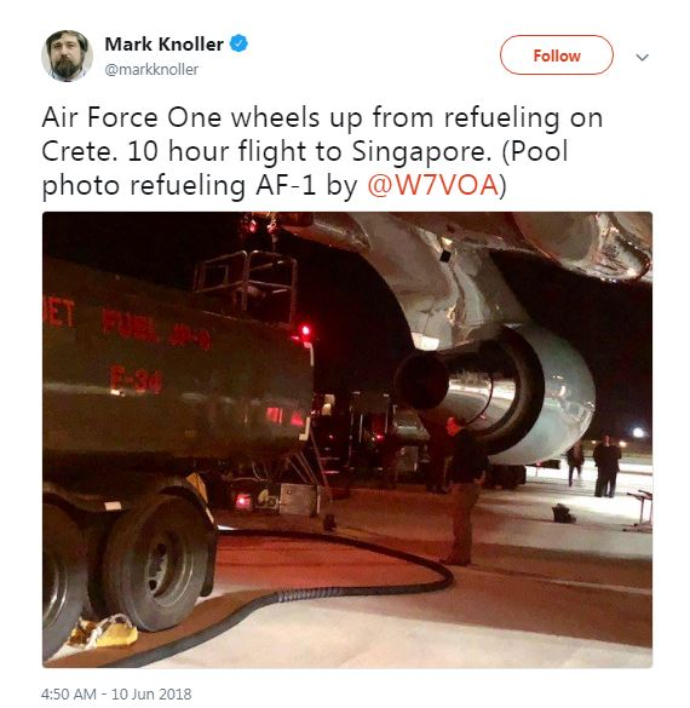Open the Mark Knoller display name link
Image resolution: width=690 pixels, height=708 pixels.
164,44
